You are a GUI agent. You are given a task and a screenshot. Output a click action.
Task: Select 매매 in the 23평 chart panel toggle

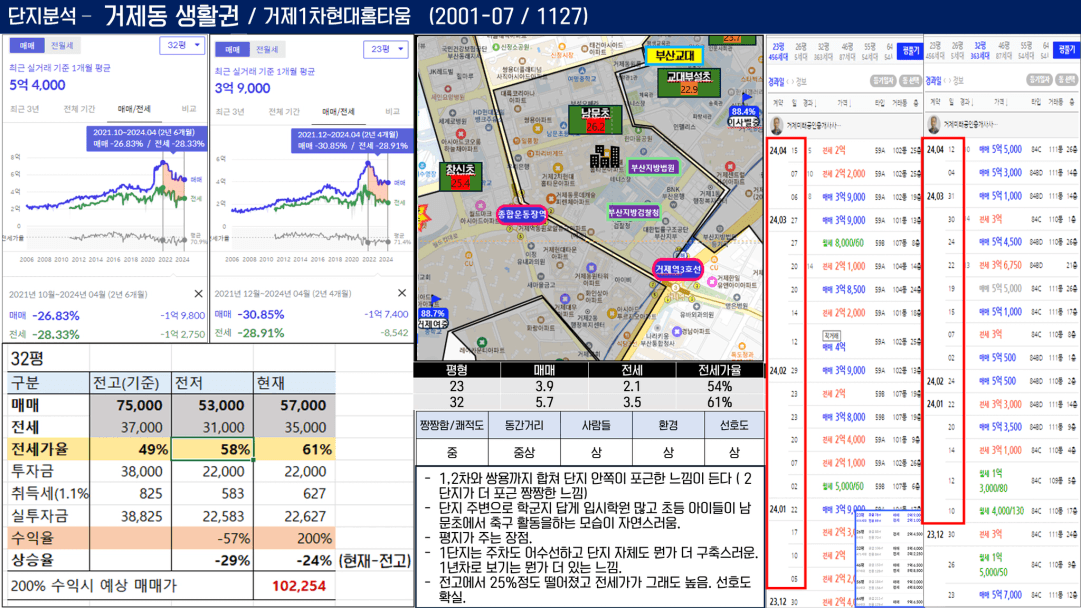[x=232, y=50]
